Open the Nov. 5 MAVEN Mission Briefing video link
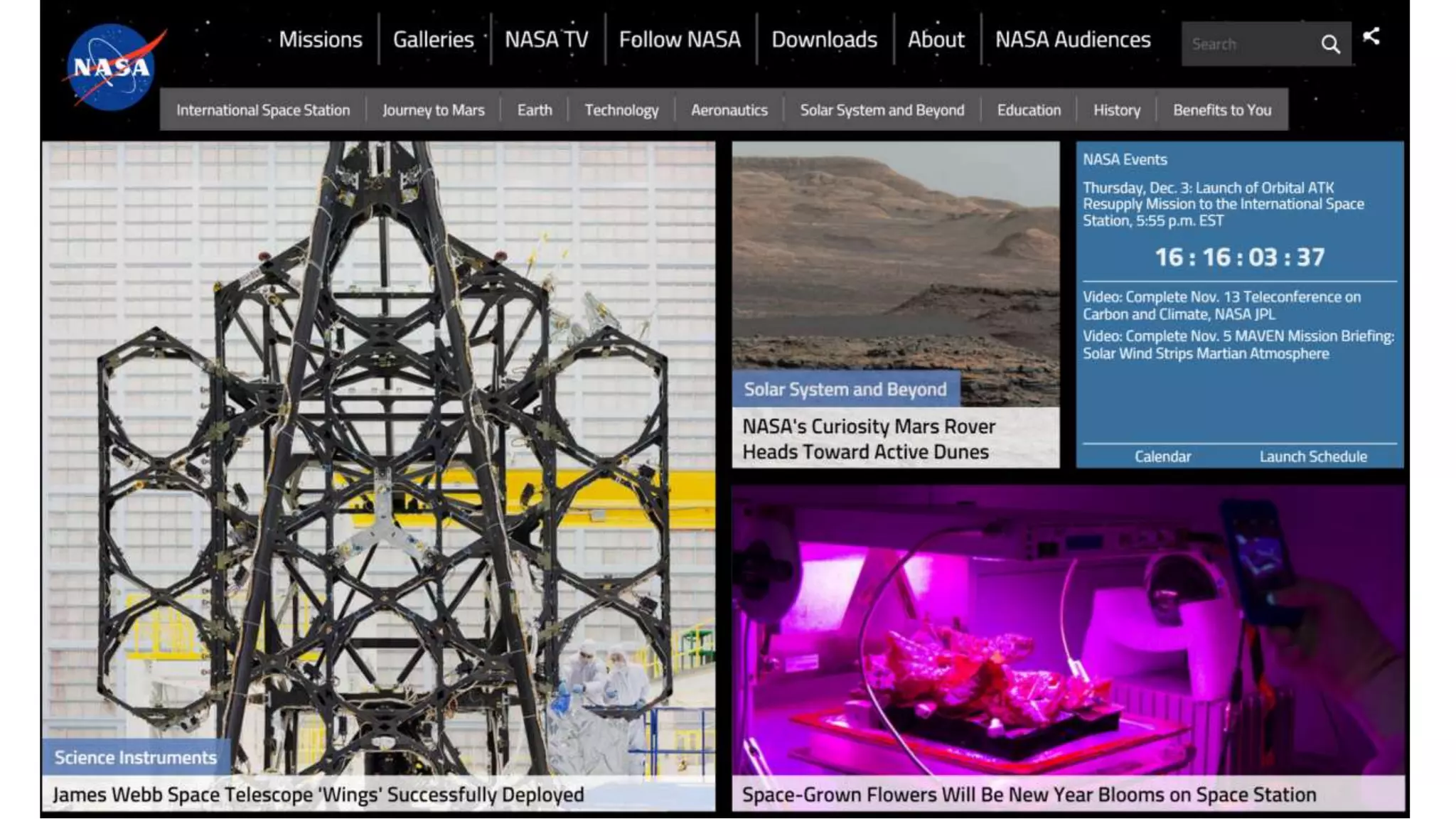1456x819 pixels. point(1237,345)
